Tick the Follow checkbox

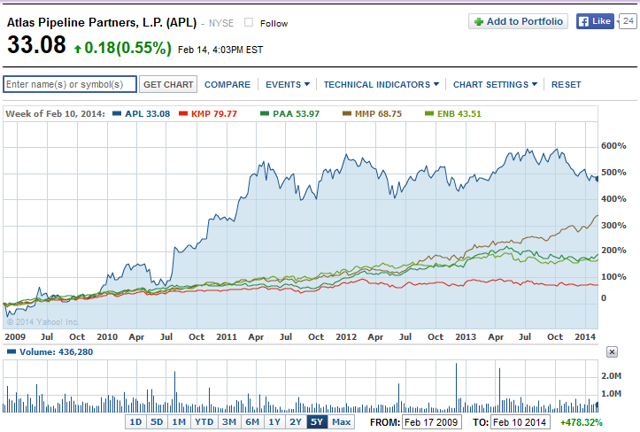(248, 22)
